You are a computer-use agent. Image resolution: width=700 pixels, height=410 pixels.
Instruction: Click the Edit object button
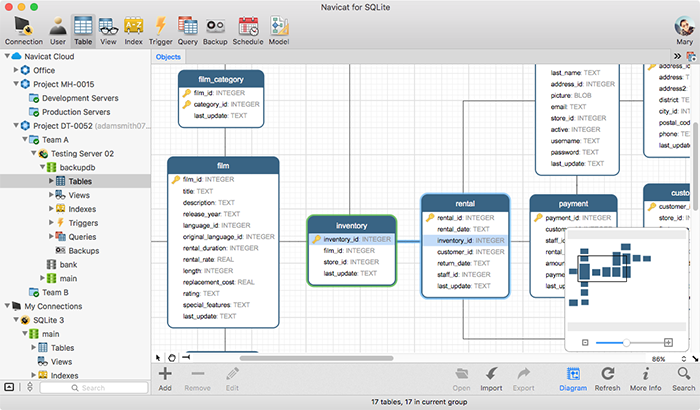(x=232, y=379)
